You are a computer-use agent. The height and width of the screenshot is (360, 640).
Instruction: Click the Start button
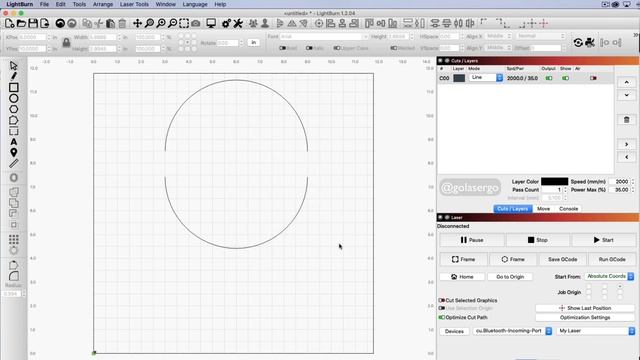click(x=603, y=240)
